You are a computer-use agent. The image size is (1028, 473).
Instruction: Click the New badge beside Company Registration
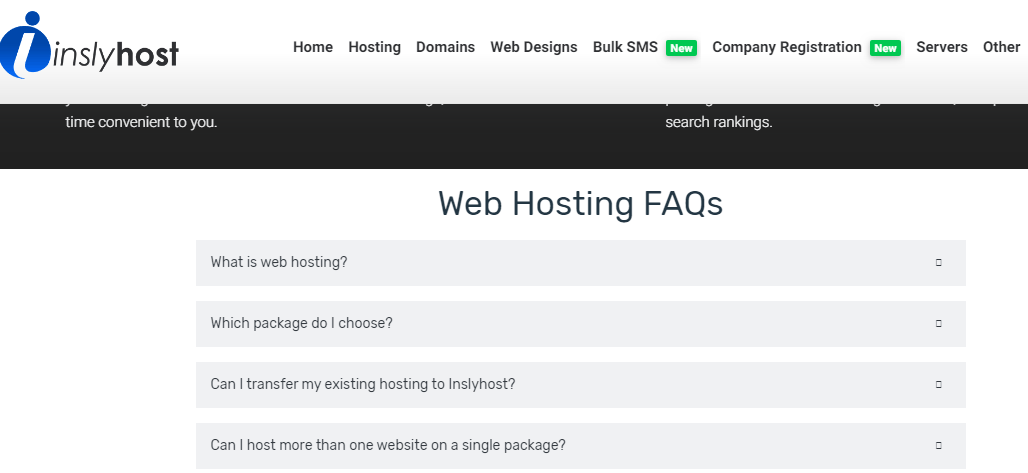point(885,48)
